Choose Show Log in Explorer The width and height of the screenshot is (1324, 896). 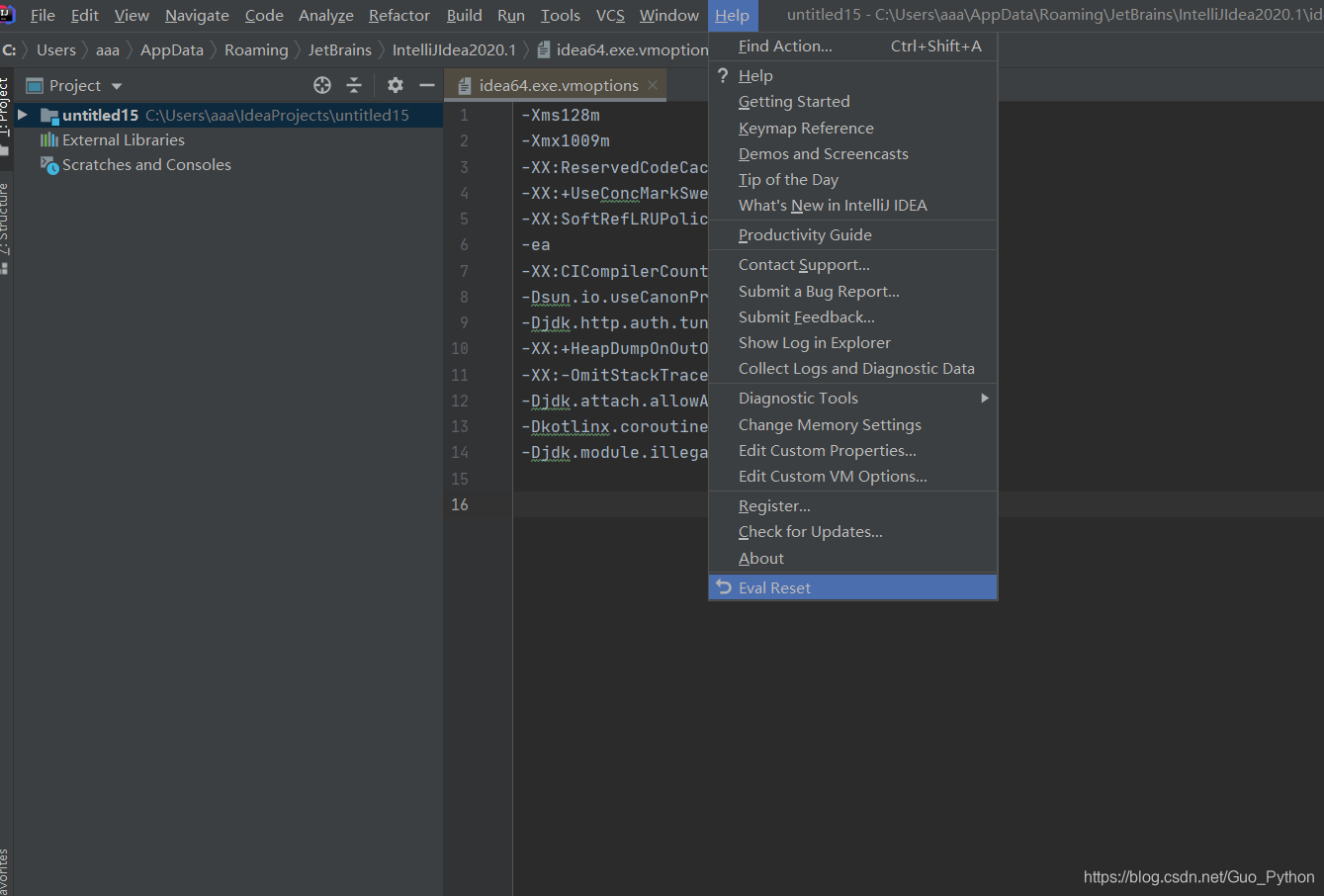coord(853,342)
